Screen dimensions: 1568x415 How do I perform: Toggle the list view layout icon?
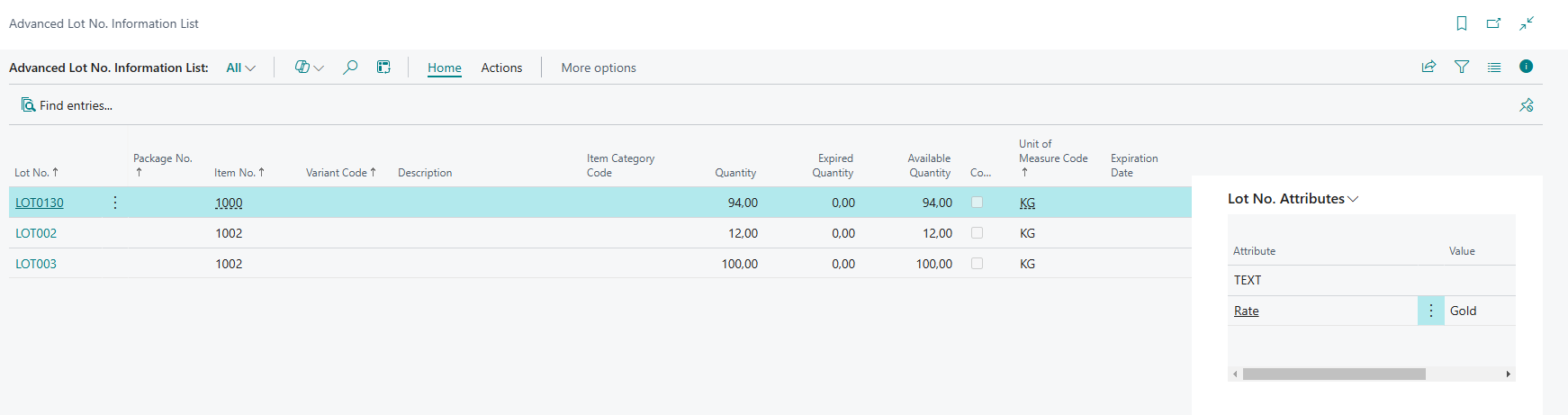tap(1494, 67)
